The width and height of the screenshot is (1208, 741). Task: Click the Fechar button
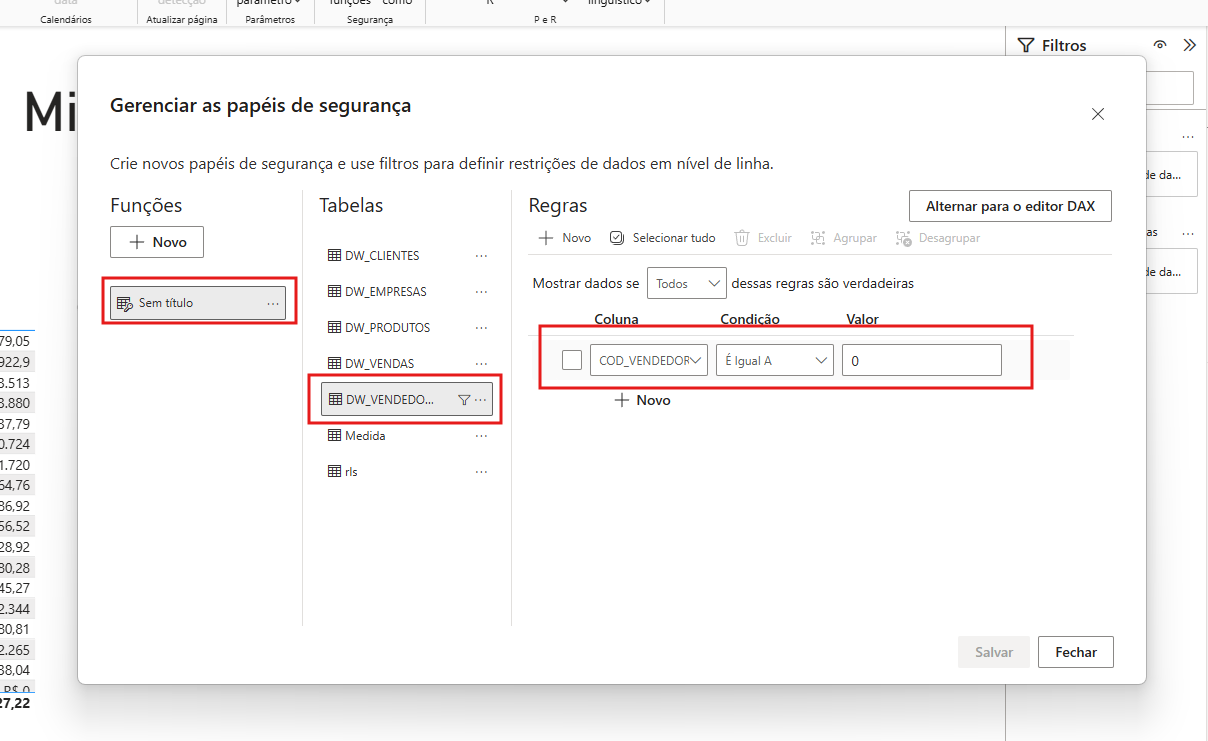point(1075,652)
